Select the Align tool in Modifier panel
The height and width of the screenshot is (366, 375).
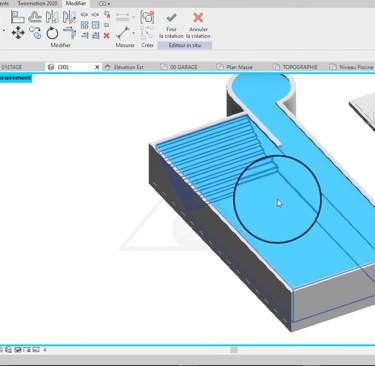[x=17, y=17]
